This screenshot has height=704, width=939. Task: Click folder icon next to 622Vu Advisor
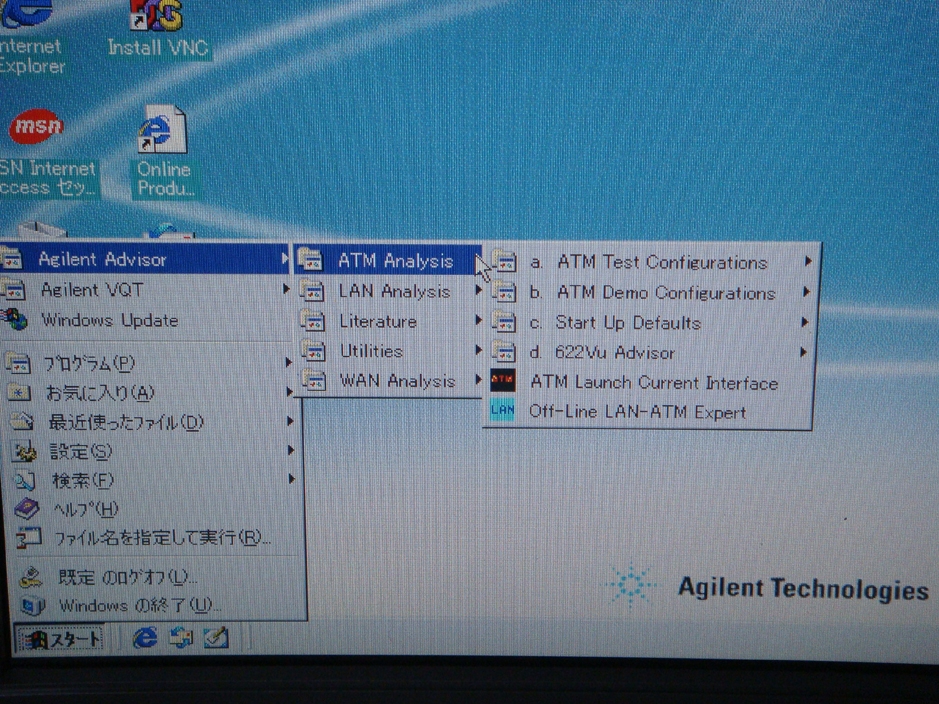(504, 352)
